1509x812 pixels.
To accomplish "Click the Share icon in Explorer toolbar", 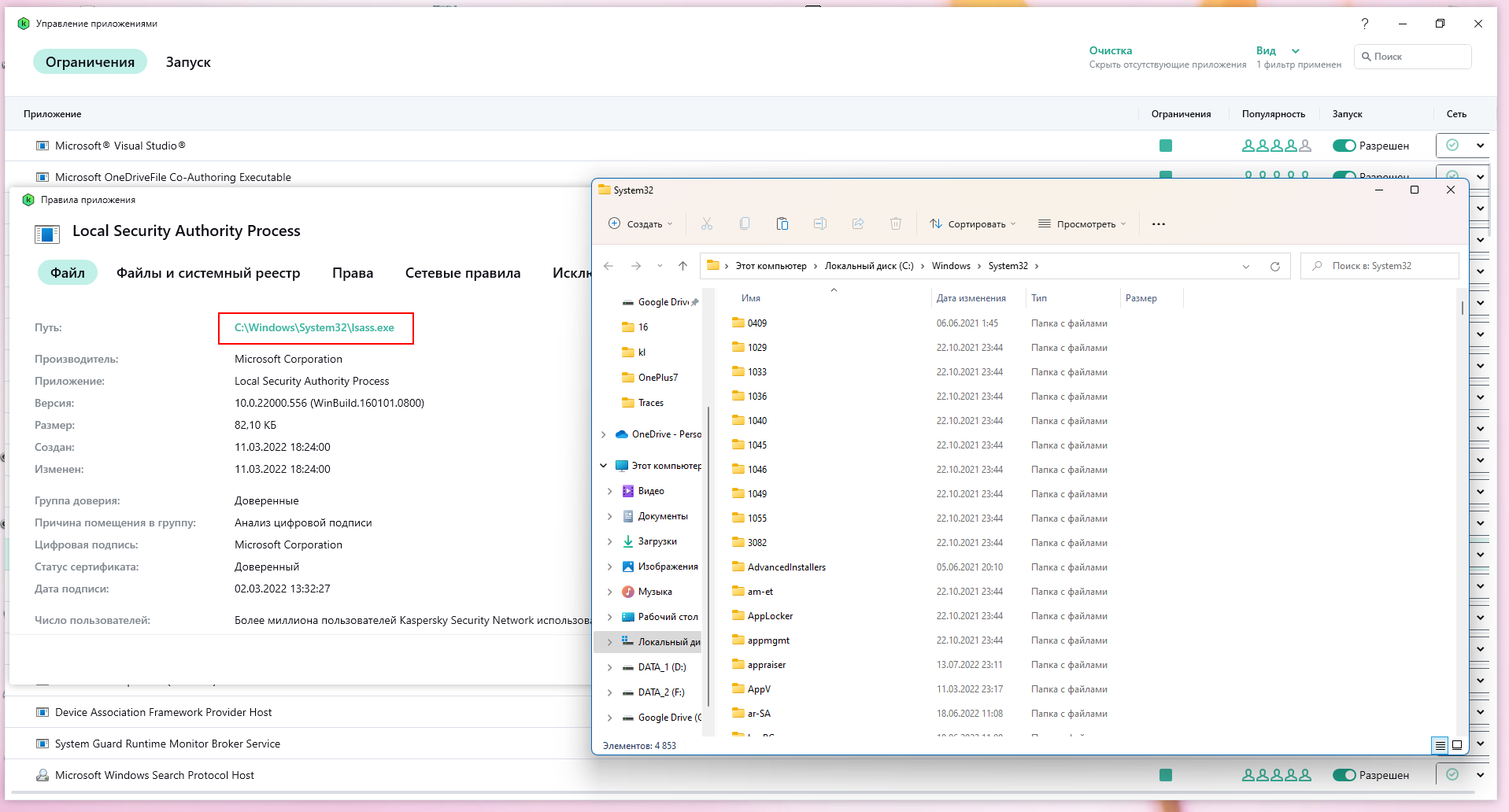I will pyautogui.click(x=858, y=224).
